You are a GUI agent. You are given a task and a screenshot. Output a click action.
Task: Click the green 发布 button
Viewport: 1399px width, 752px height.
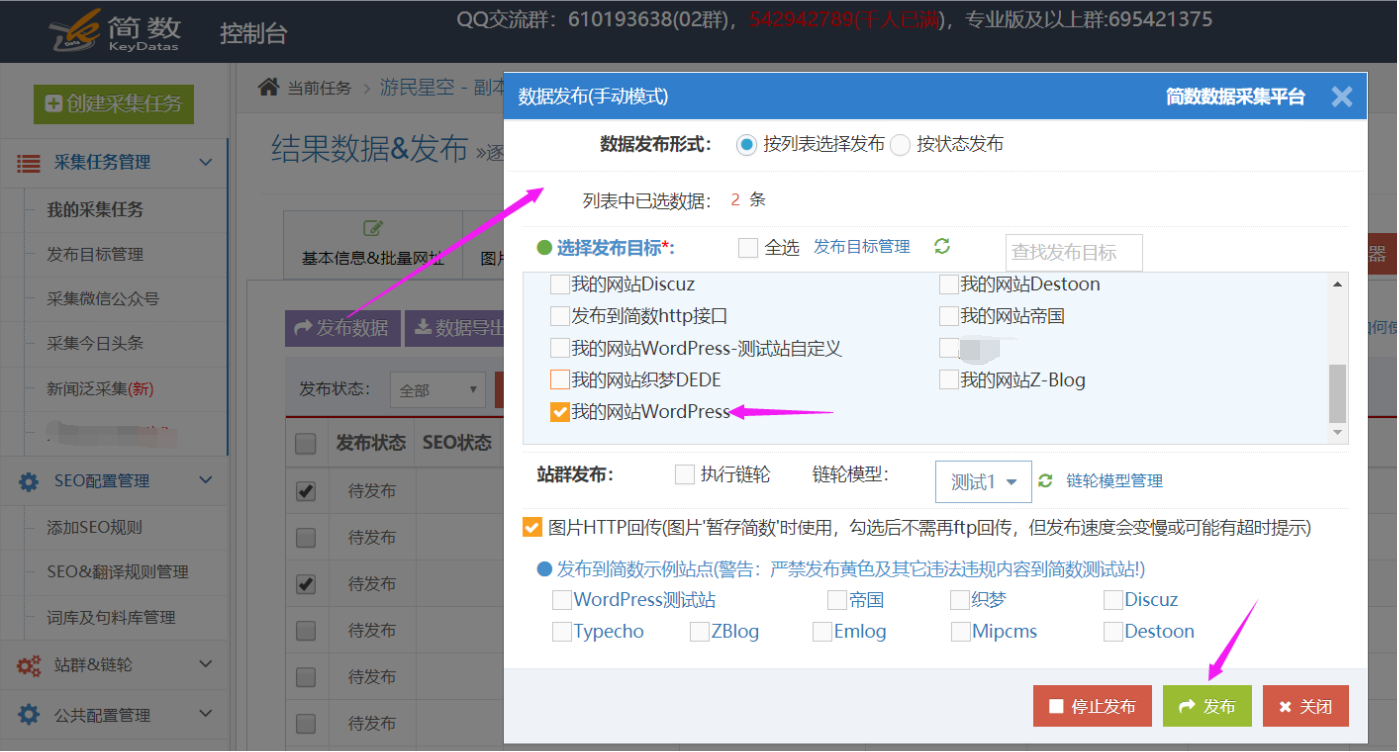(x=1207, y=706)
